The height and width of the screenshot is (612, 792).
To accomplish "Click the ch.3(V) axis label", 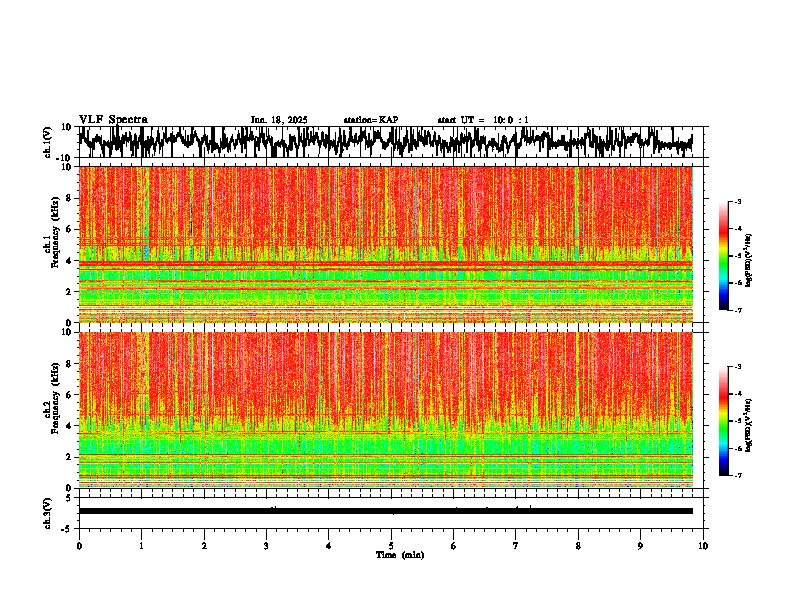I will [48, 513].
